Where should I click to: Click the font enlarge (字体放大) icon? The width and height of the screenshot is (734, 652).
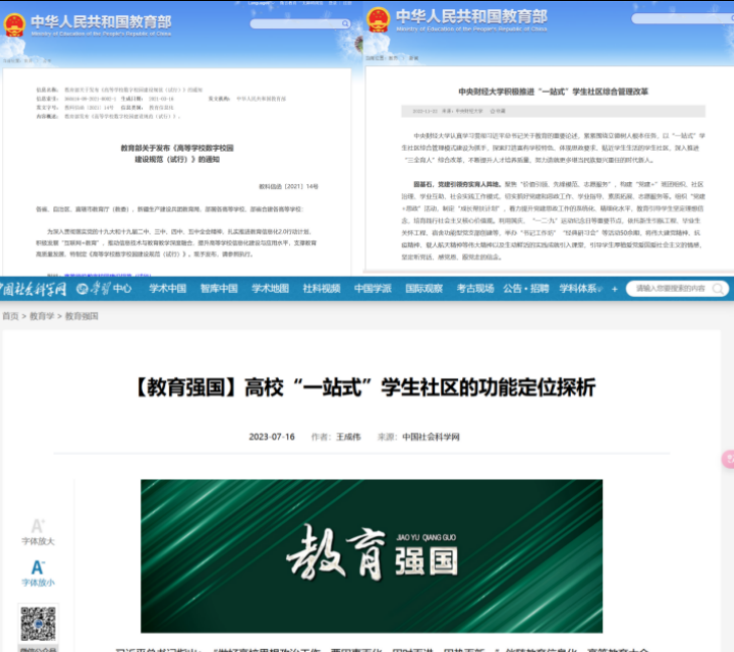pos(37,526)
